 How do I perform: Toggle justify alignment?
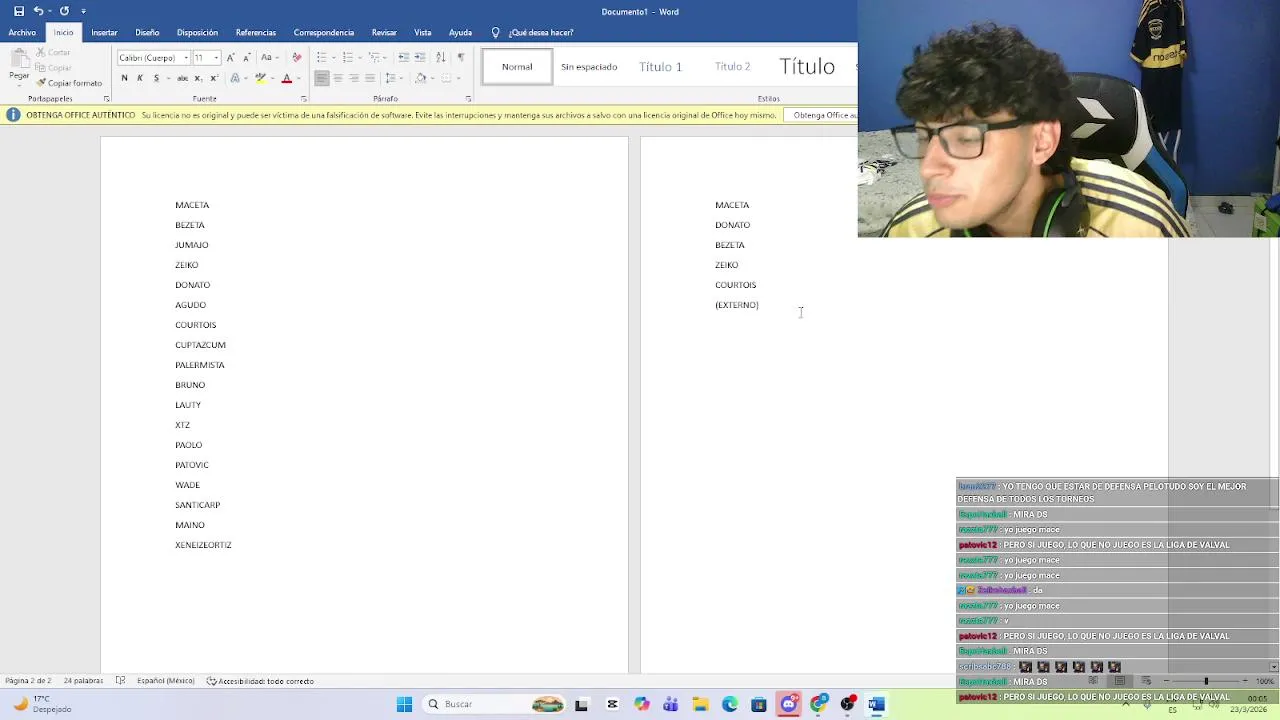[x=370, y=78]
